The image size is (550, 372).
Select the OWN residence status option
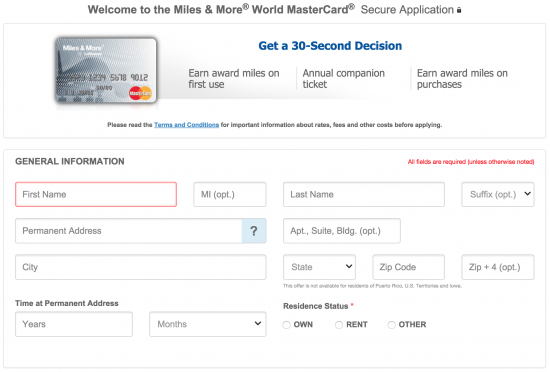tap(287, 325)
